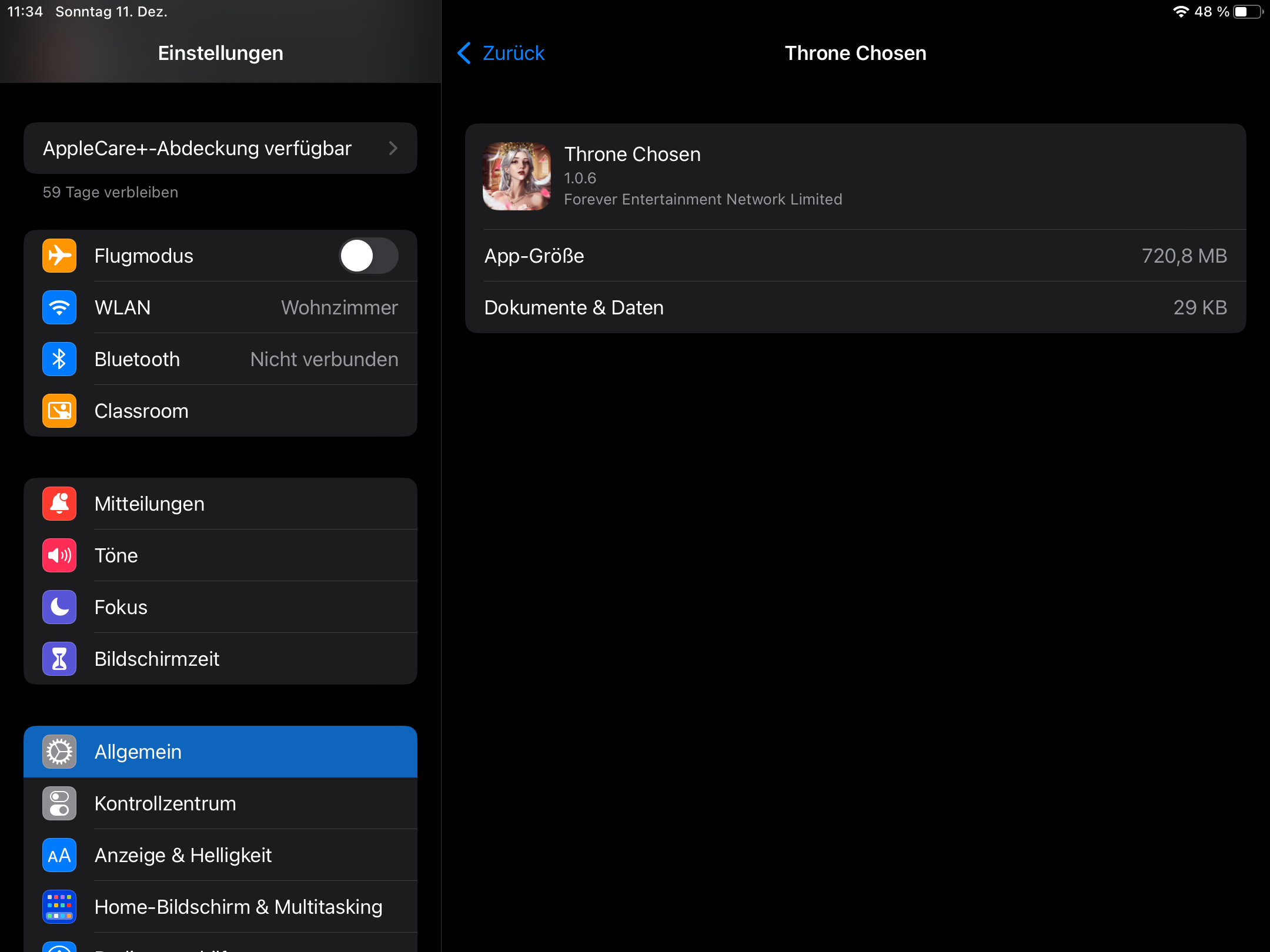Image resolution: width=1270 pixels, height=952 pixels.
Task: Tap the blue back chevron arrow
Action: click(464, 53)
